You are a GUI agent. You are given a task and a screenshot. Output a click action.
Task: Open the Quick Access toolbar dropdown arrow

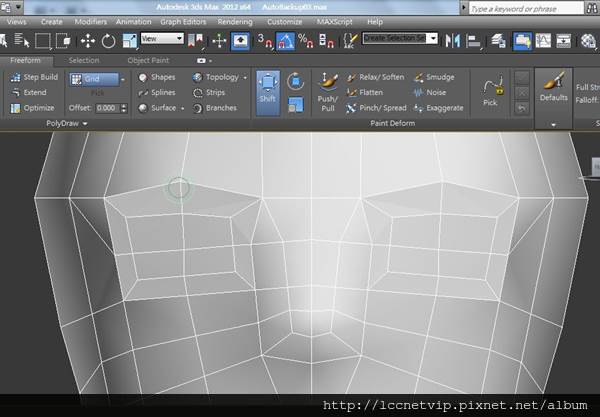click(x=18, y=8)
